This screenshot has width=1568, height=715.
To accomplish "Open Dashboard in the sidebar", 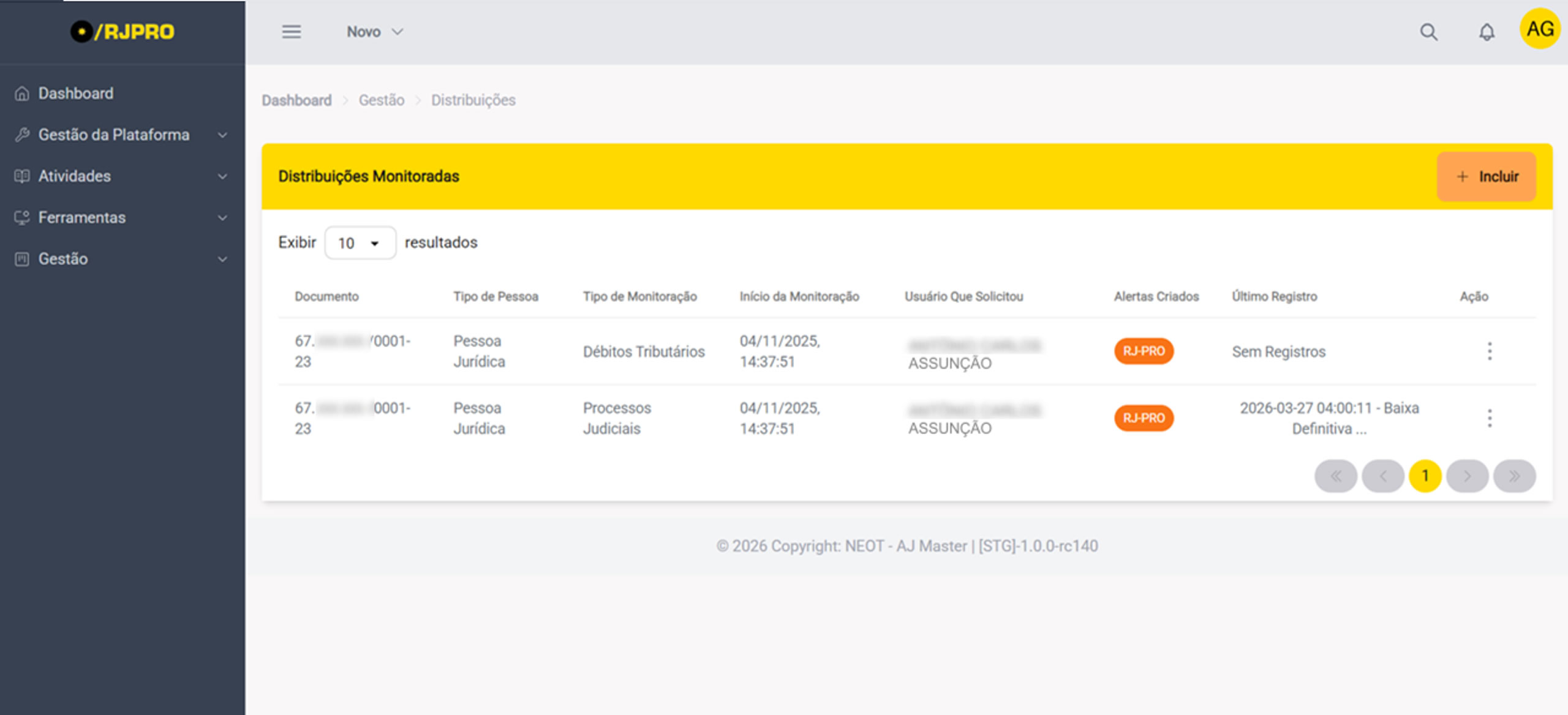I will 76,94.
